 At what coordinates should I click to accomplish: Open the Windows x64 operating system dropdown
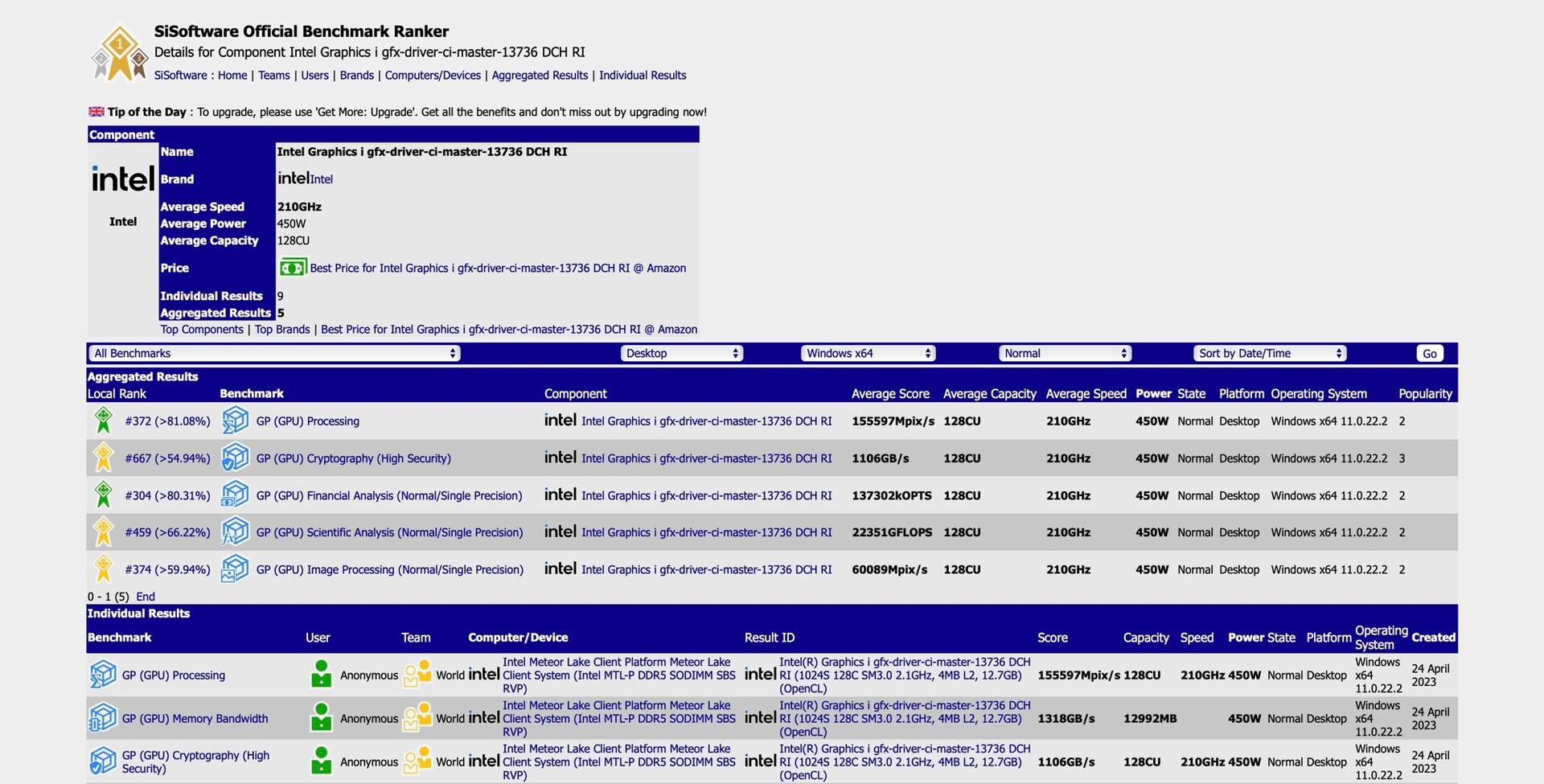pos(868,353)
